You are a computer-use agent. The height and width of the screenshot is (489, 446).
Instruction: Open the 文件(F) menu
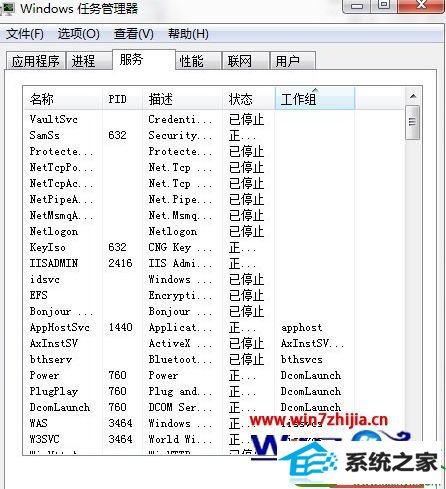click(x=25, y=34)
